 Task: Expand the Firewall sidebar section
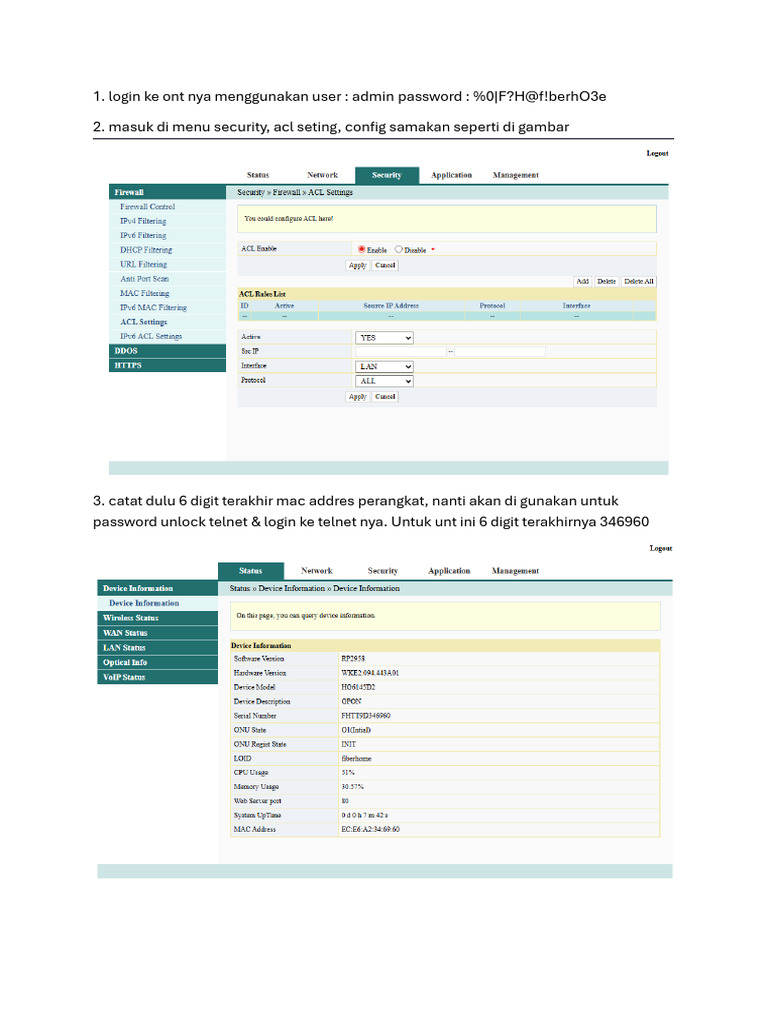[x=167, y=192]
